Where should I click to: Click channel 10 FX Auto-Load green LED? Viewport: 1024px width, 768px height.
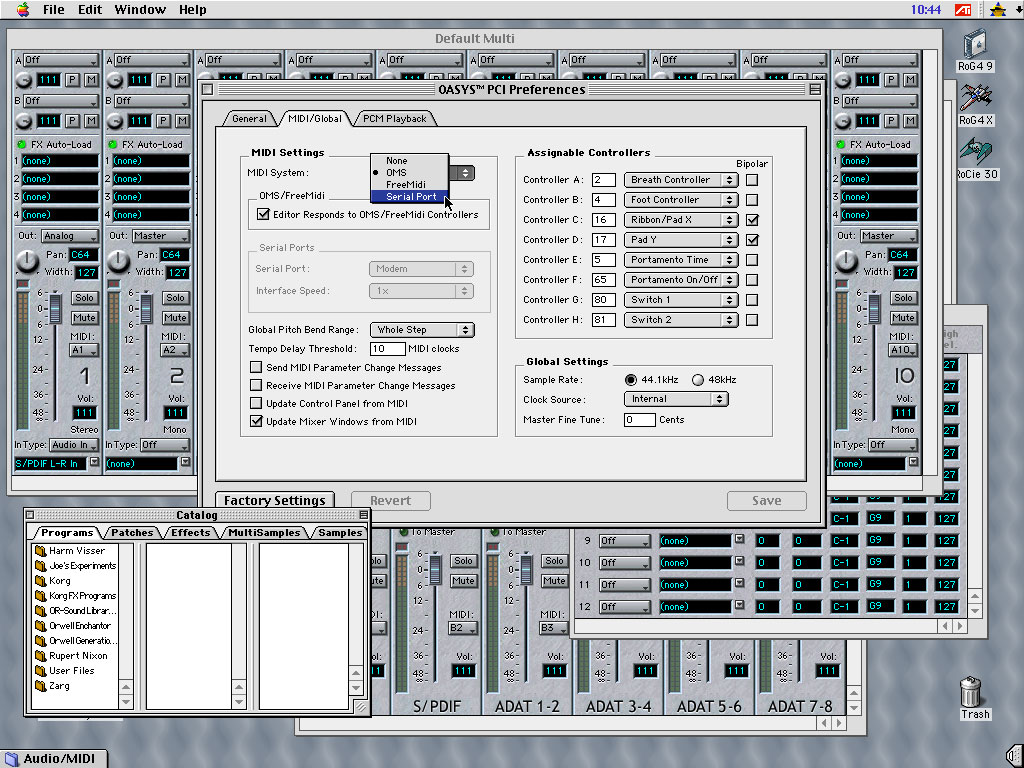click(840, 144)
